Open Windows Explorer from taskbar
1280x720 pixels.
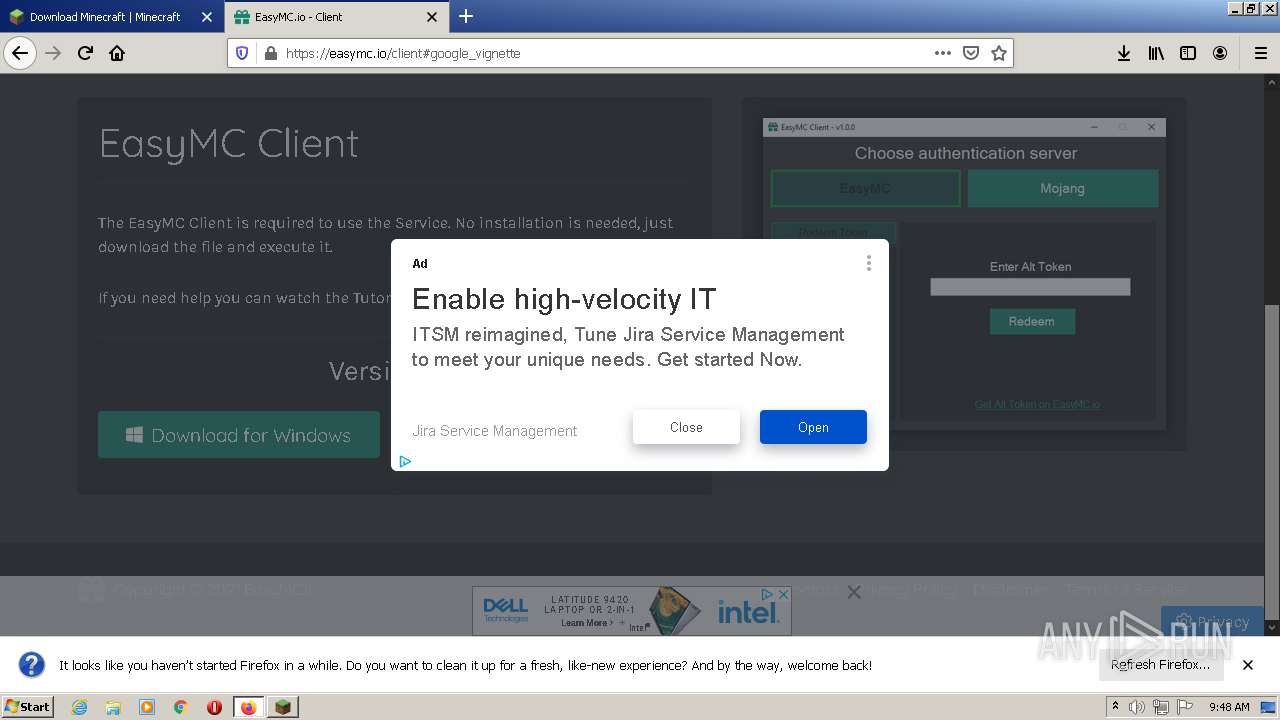pos(113,707)
